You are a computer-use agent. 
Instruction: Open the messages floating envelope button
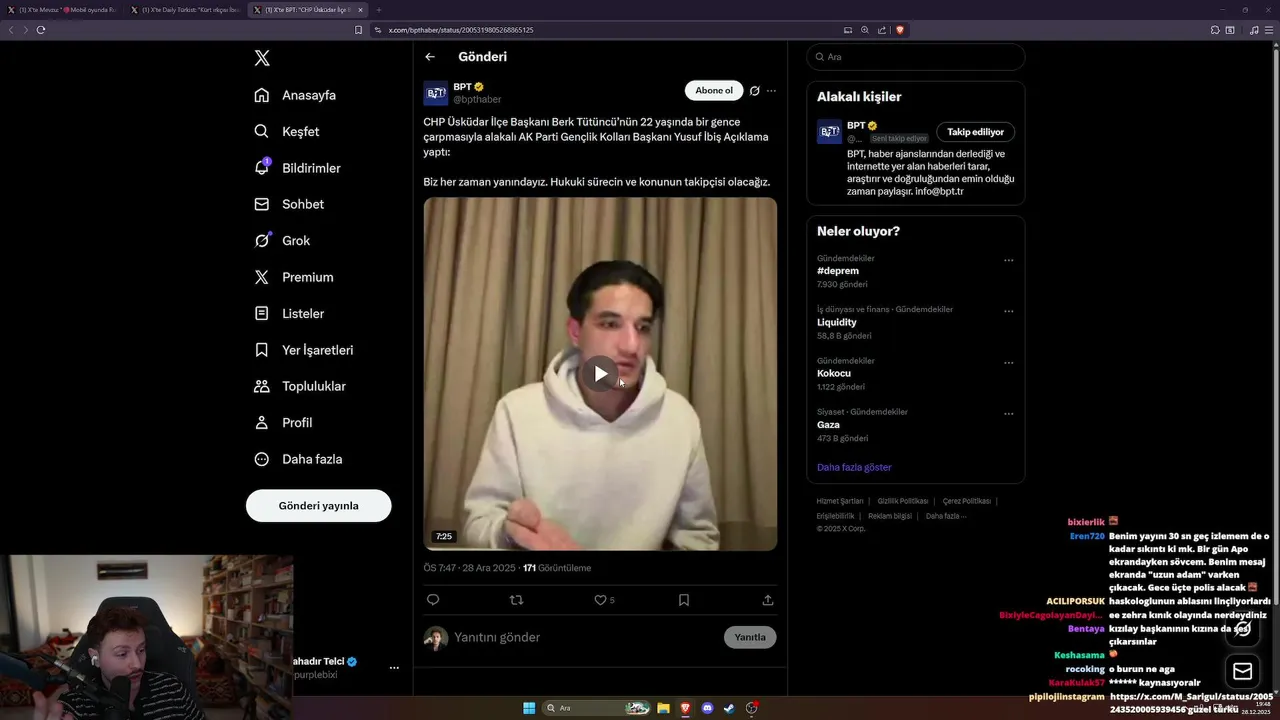point(1242,671)
